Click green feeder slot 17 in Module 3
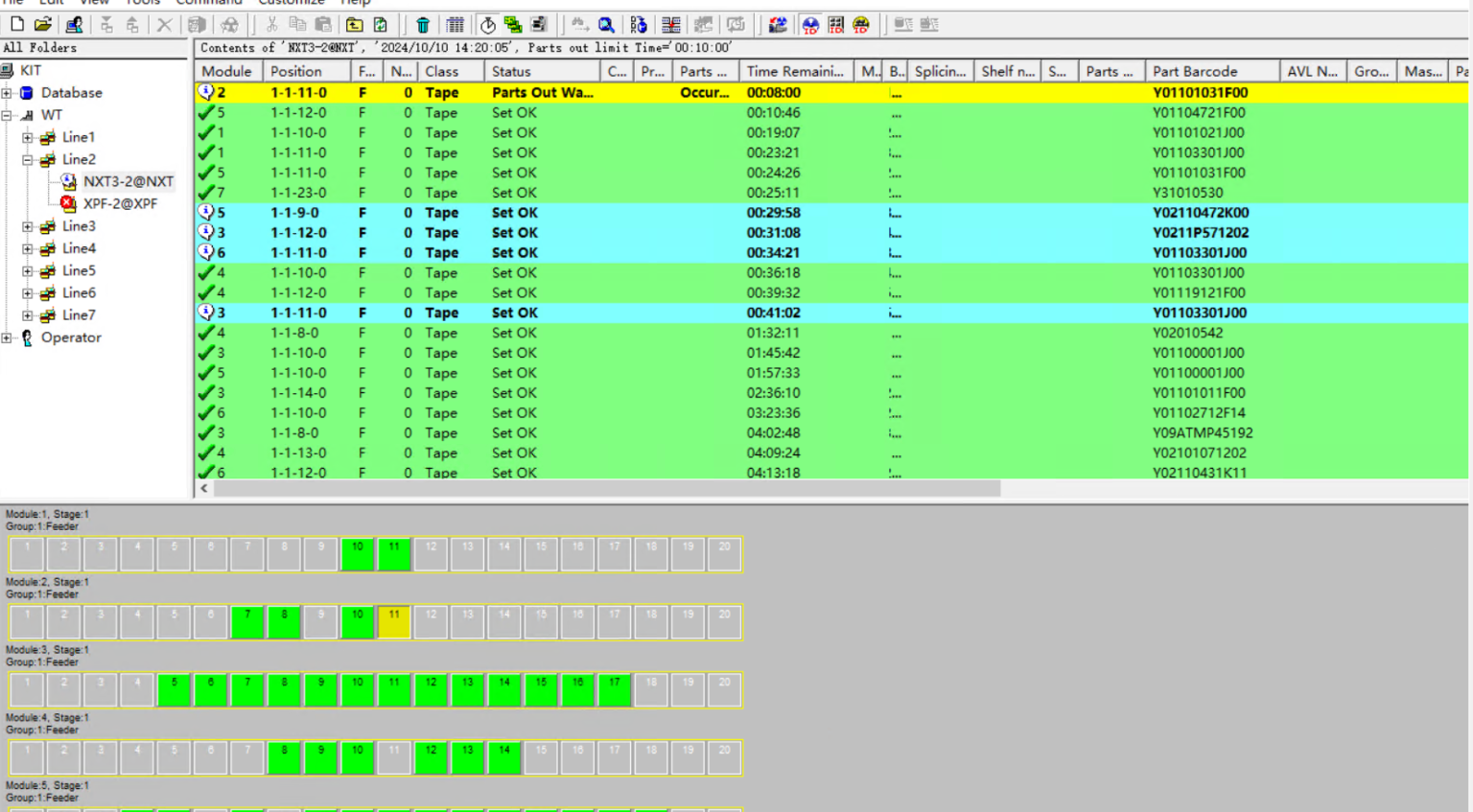This screenshot has width=1473, height=812. [614, 689]
